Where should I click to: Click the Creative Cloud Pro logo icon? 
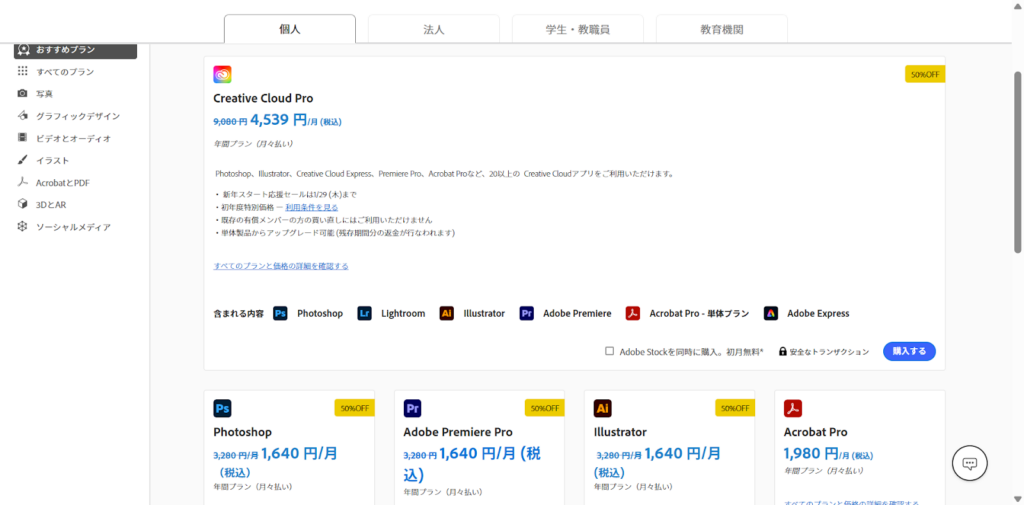point(222,75)
